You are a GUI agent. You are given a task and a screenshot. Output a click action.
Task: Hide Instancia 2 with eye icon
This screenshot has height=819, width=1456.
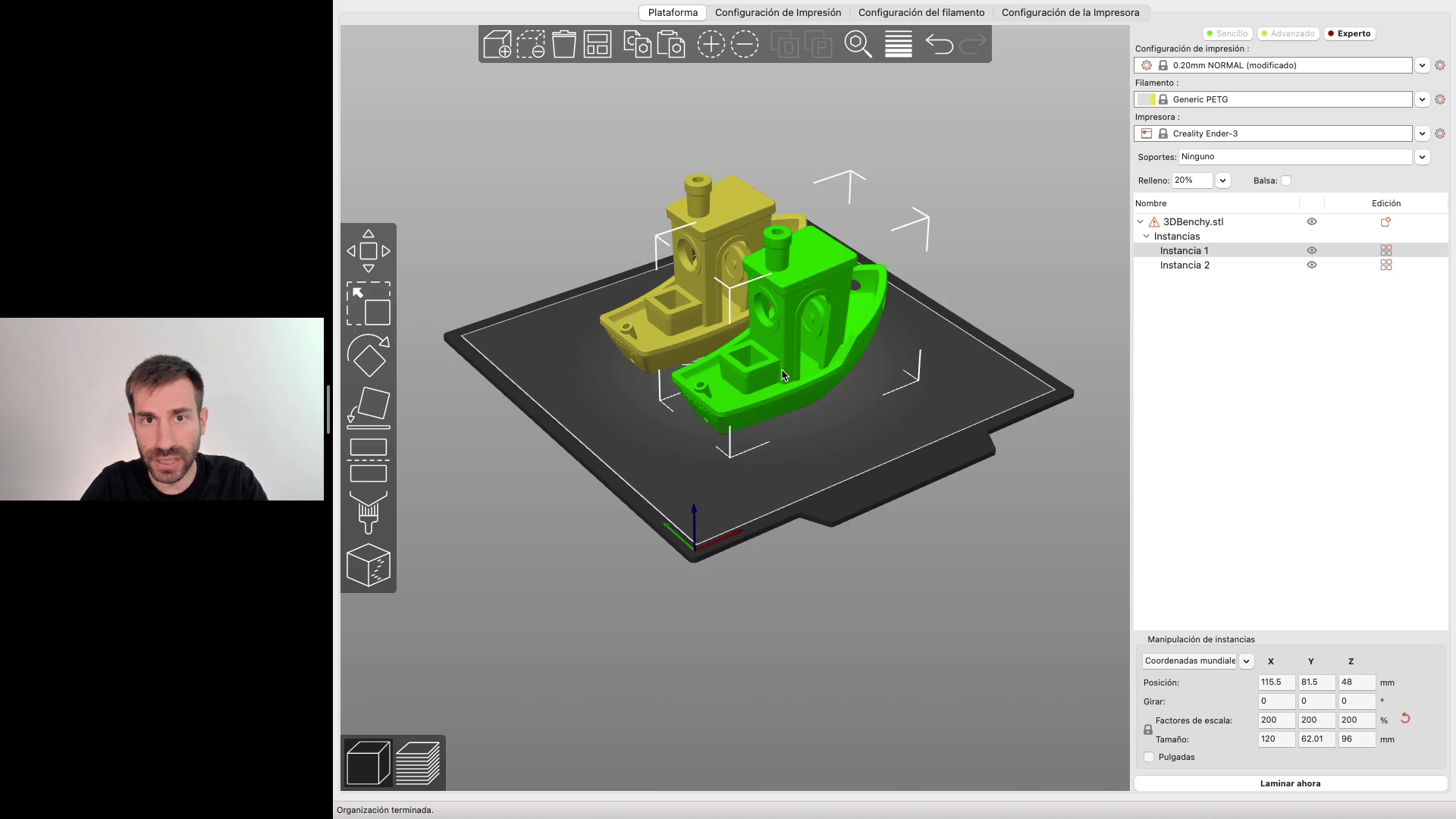coord(1311,265)
